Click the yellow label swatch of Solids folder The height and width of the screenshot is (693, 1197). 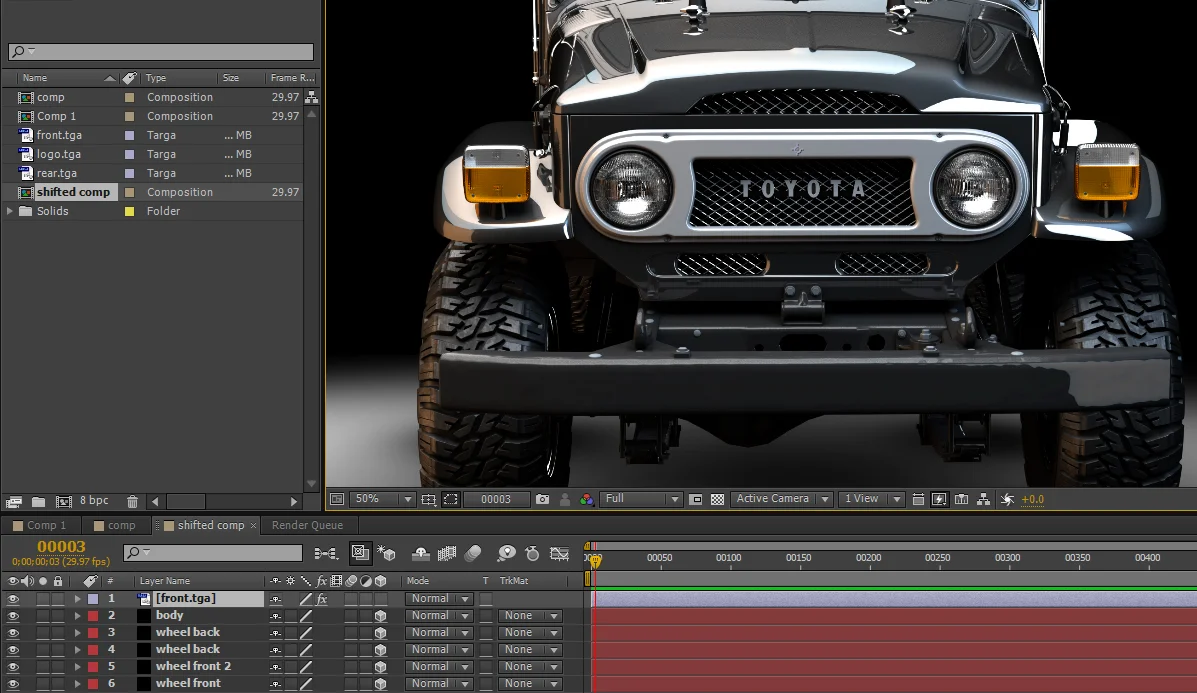click(x=130, y=211)
